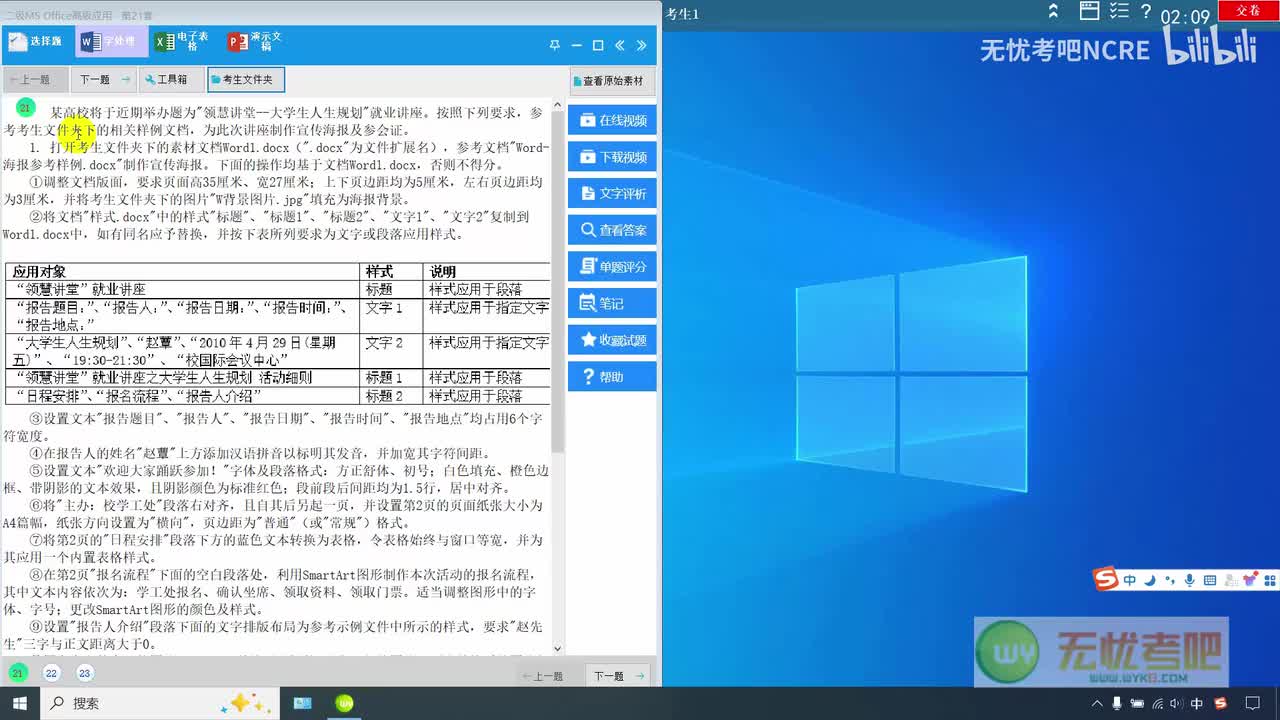Toggle 中 Chinese mode on Sogou IME bar
This screenshot has height=720, width=1280.
coord(1129,580)
